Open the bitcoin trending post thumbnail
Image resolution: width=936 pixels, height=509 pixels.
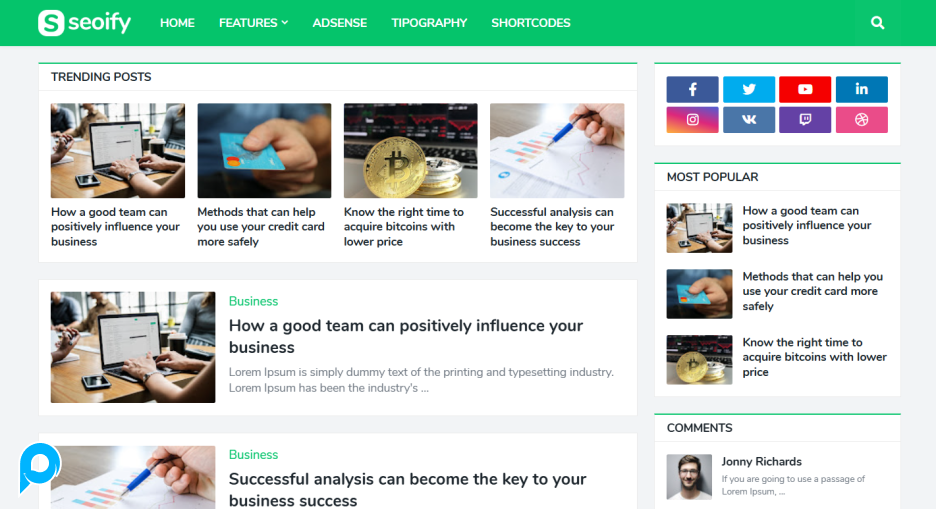411,150
